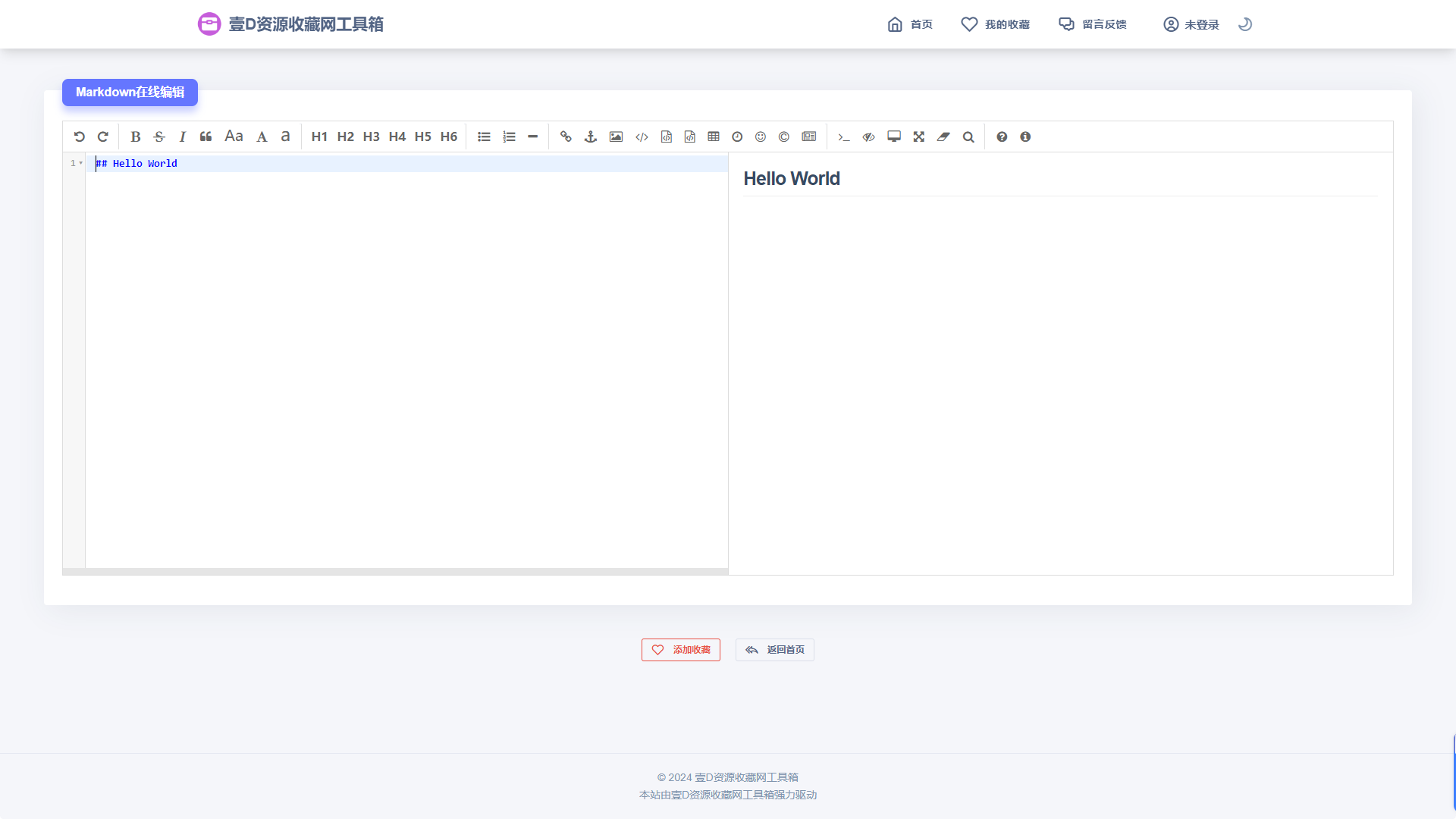Click the editor horizontal scrollbar

coord(395,572)
